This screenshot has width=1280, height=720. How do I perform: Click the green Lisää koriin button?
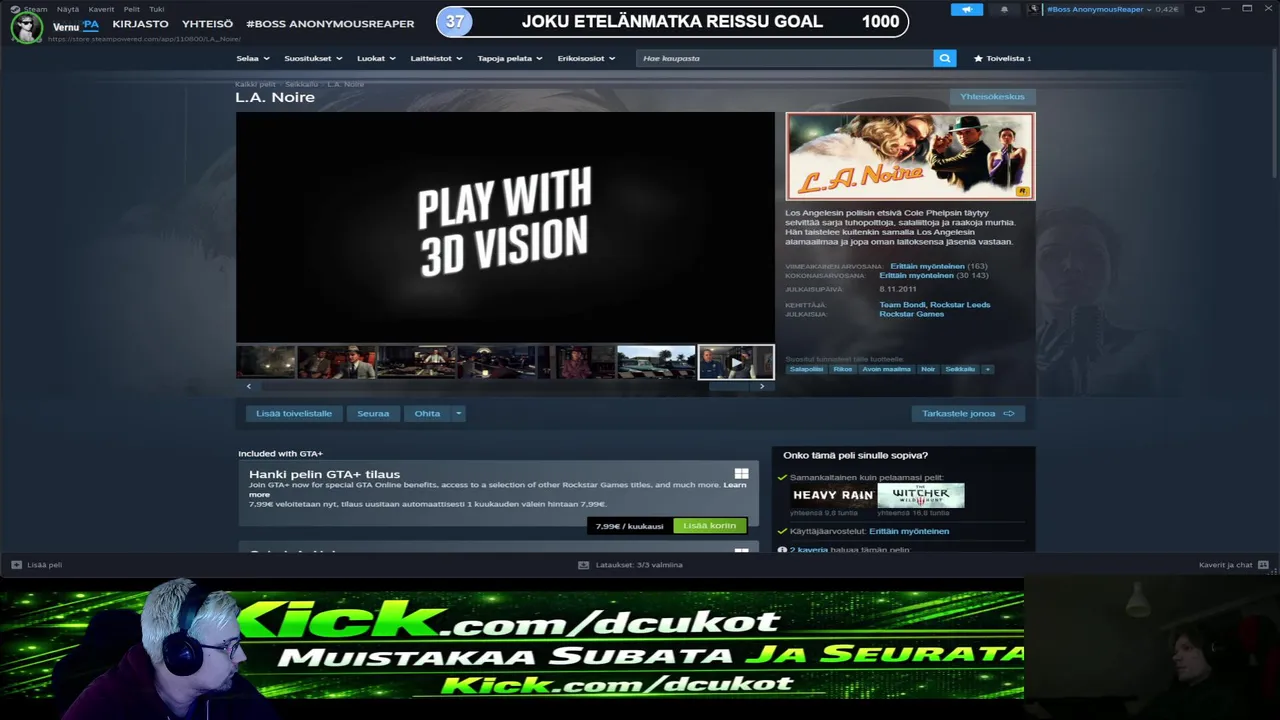tap(710, 526)
